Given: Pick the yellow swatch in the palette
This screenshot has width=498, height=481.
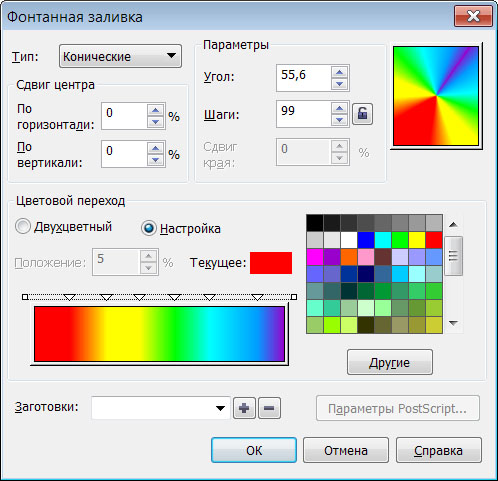Looking at the screenshot, I should (417, 240).
